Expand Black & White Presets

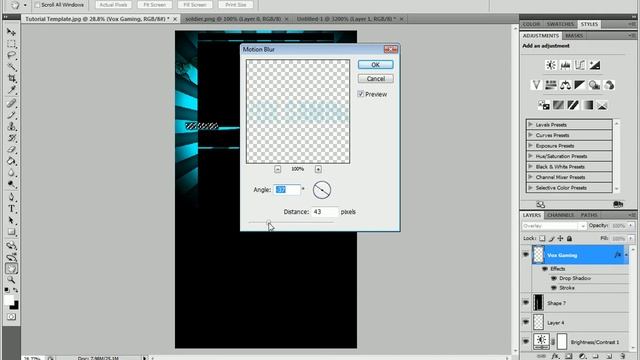(x=530, y=166)
